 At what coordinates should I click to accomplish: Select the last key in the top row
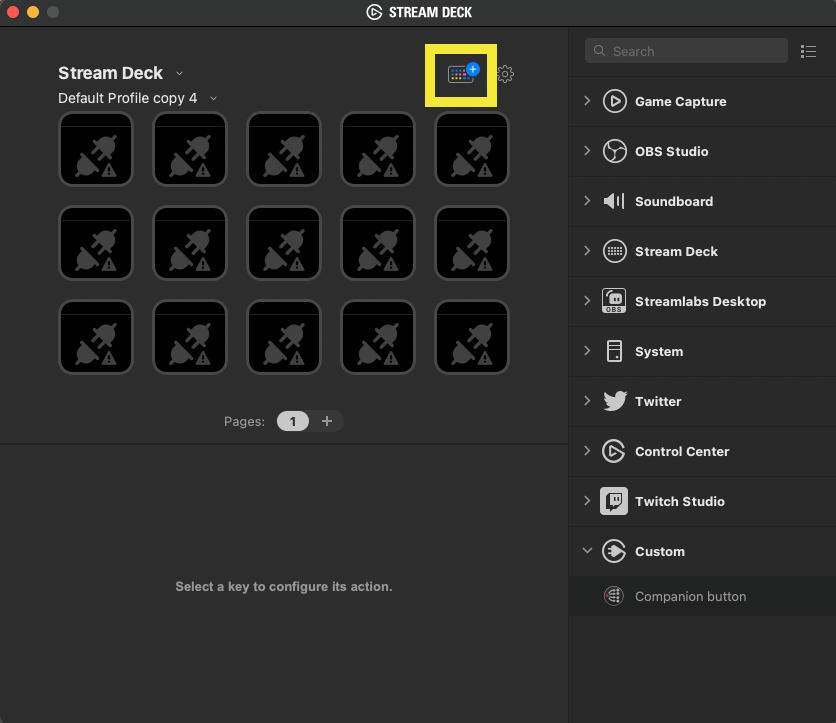(472, 149)
